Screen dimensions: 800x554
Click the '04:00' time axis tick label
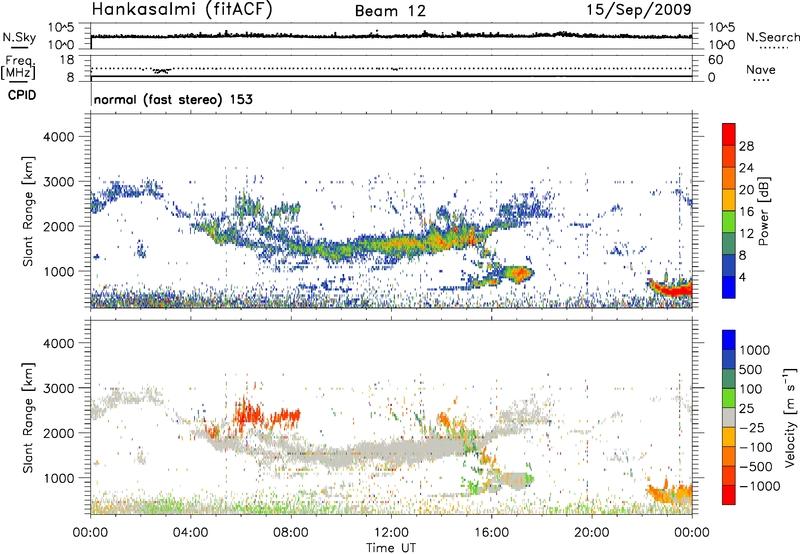[x=190, y=533]
